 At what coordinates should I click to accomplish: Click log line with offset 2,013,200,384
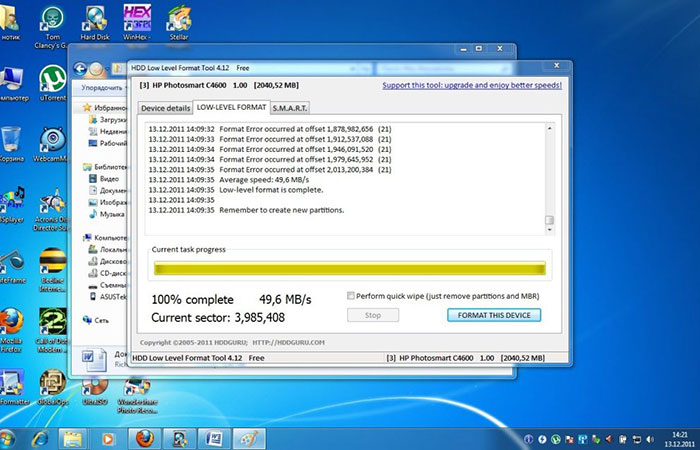click(x=270, y=170)
